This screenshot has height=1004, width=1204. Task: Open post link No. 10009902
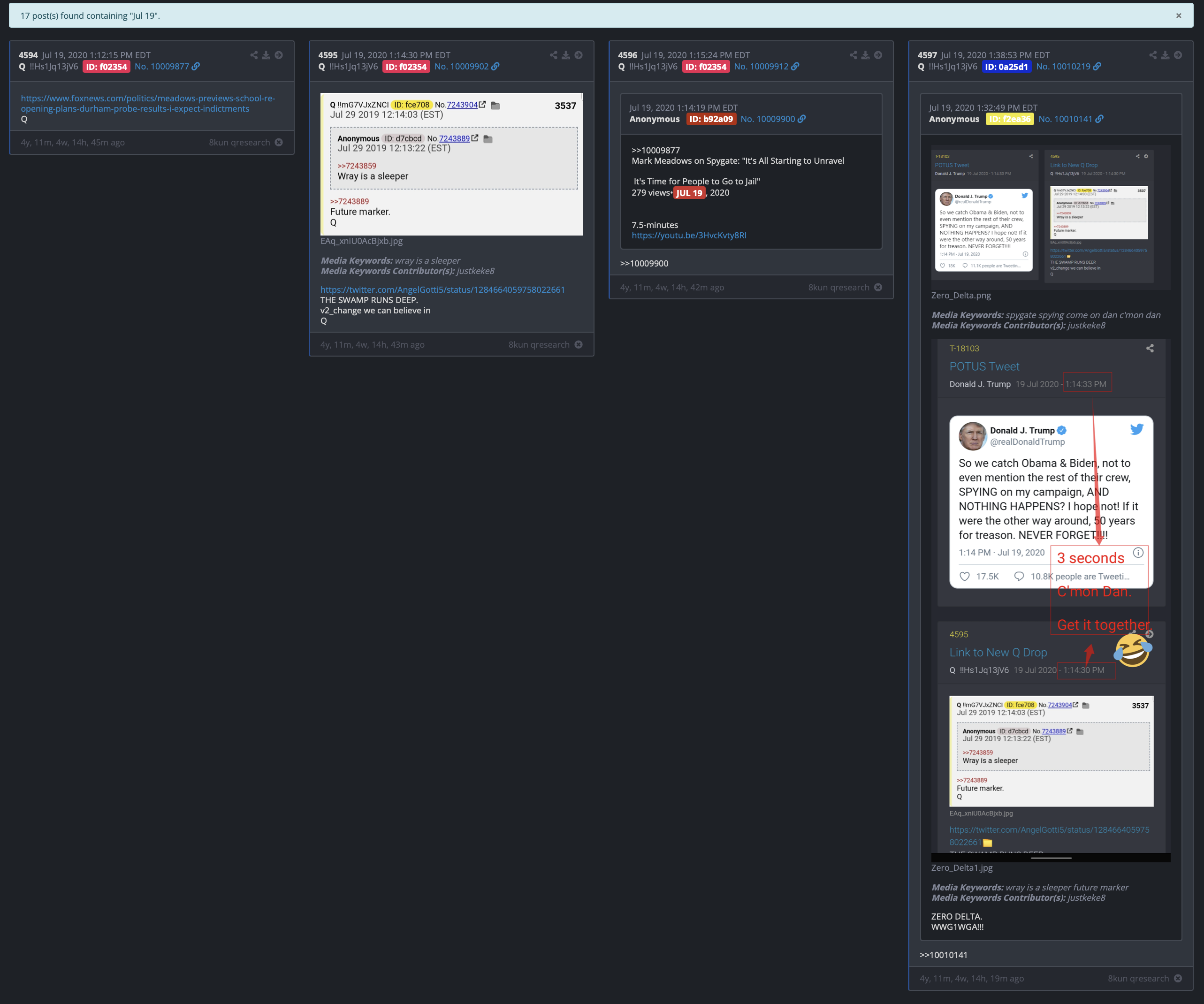[x=462, y=67]
